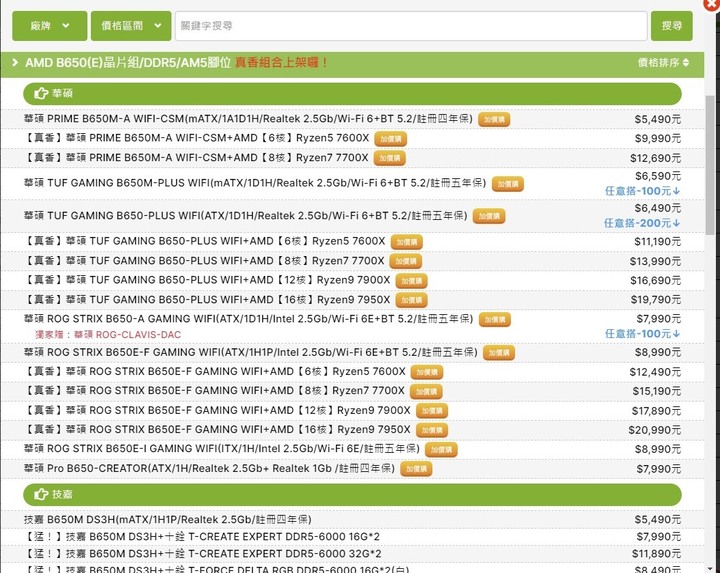Image resolution: width=720 pixels, height=573 pixels.
Task: Select 華碩 ROG STRIX B650-A GAMING WIFI row
Action: [352, 326]
